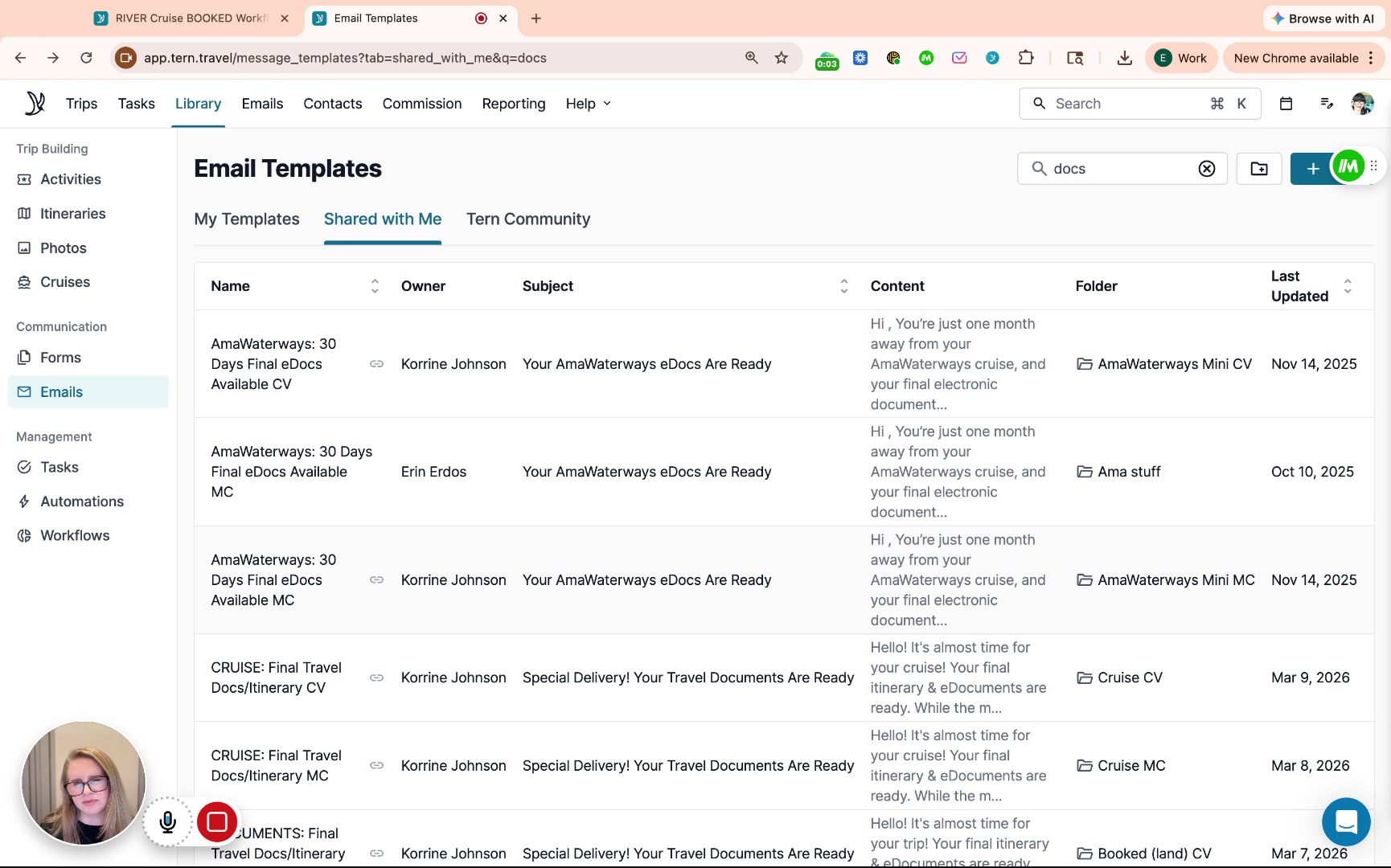Screen dimensions: 1391x868
Task: Sort table by Subject column
Action: 843,286
